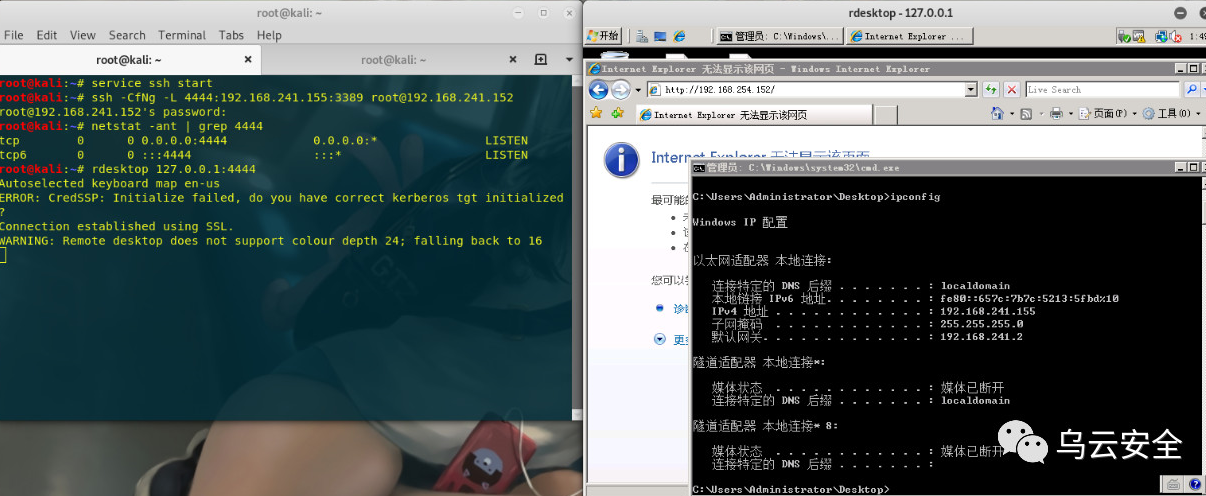Expand the IE address bar history dropdown
Screen dimensions: 1206x496
971,89
